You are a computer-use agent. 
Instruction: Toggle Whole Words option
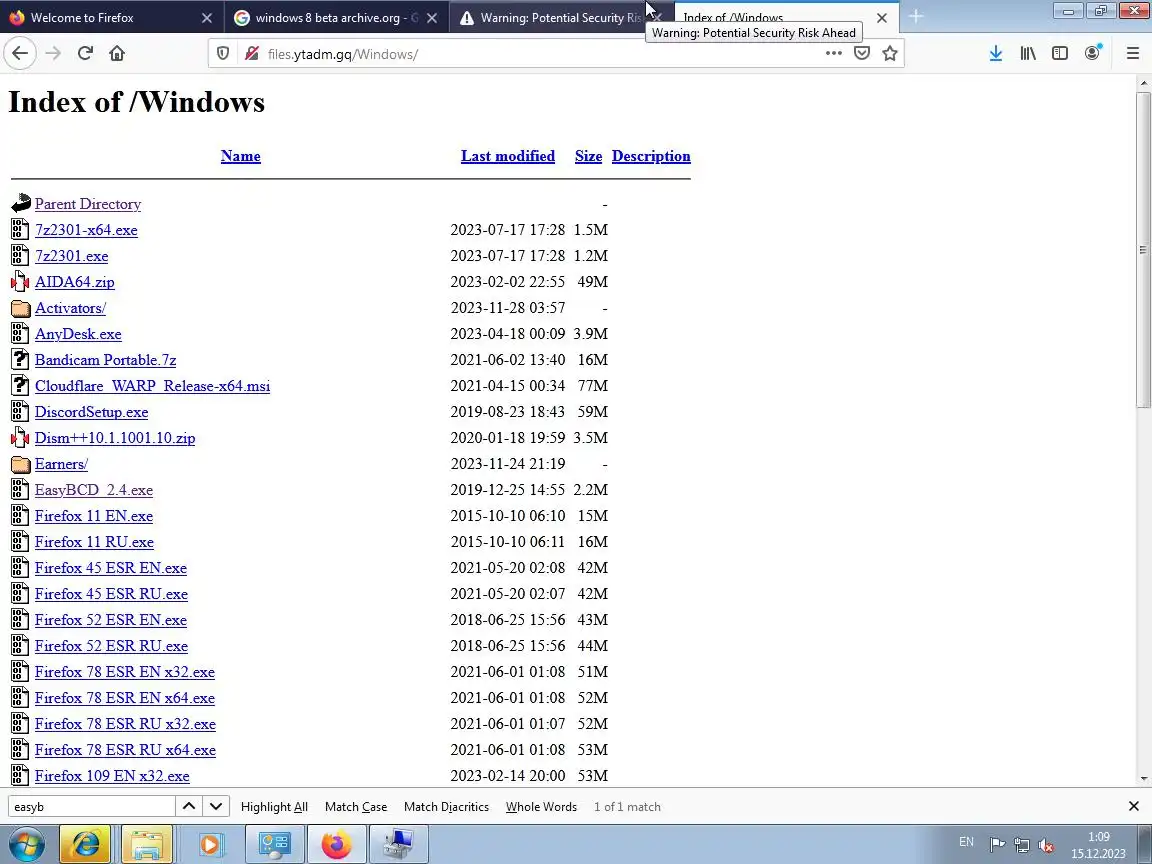tap(541, 807)
